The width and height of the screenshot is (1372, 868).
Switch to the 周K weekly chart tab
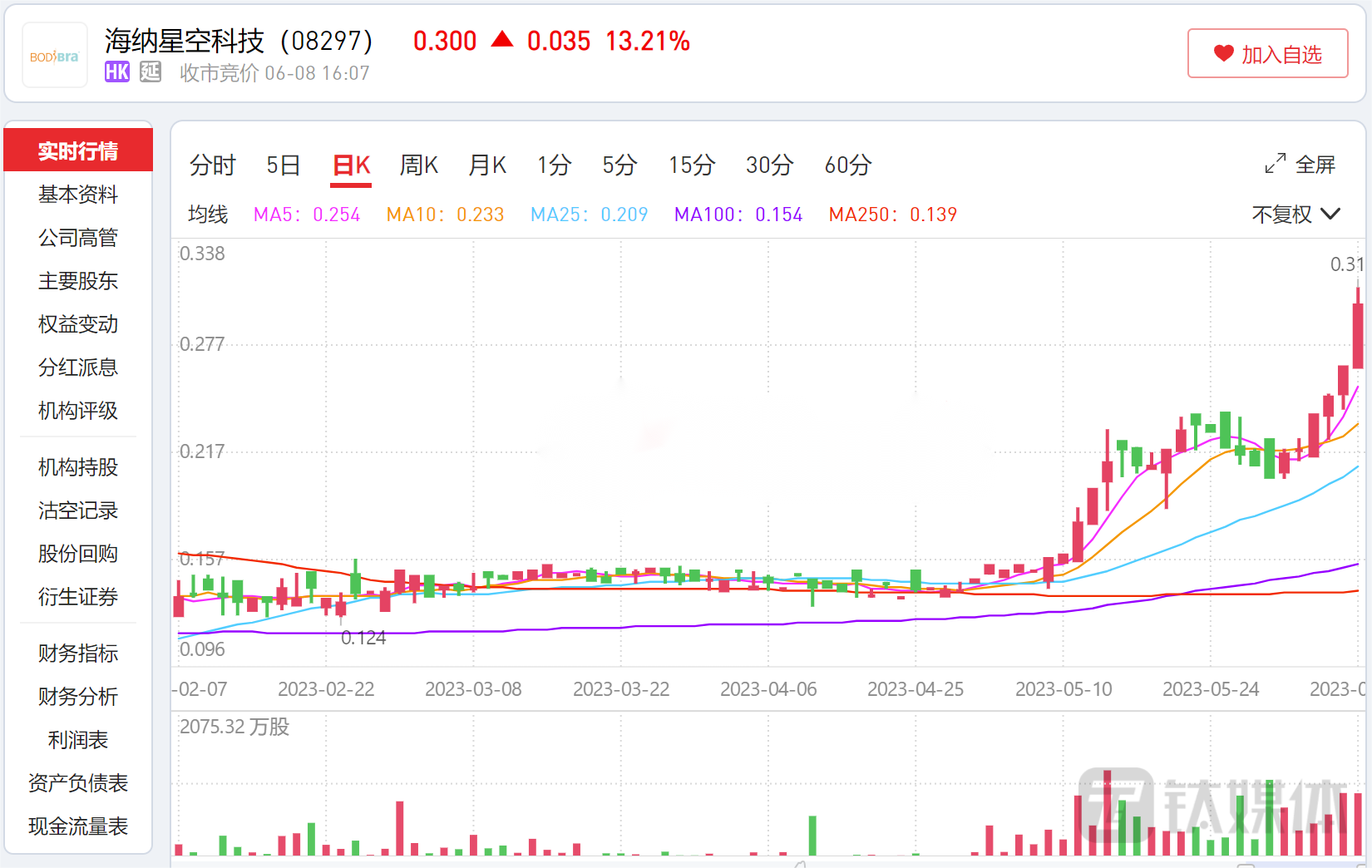pos(418,165)
